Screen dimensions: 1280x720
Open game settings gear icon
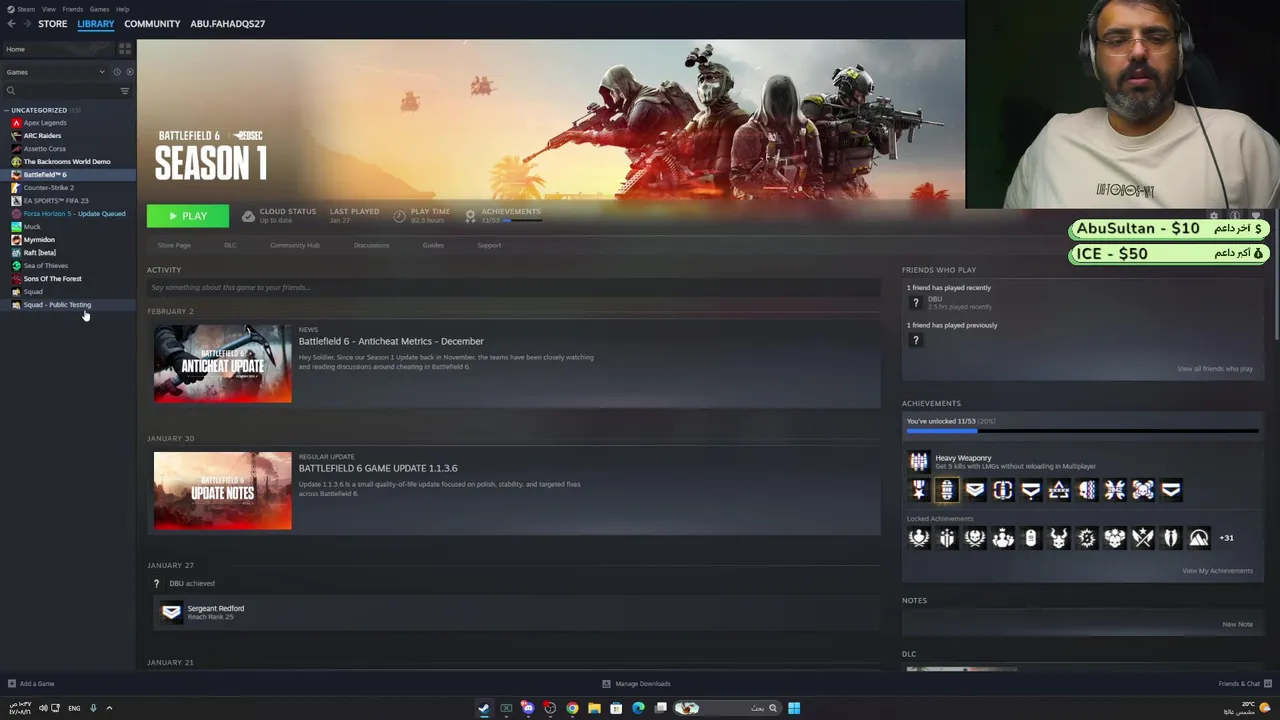click(x=1214, y=216)
